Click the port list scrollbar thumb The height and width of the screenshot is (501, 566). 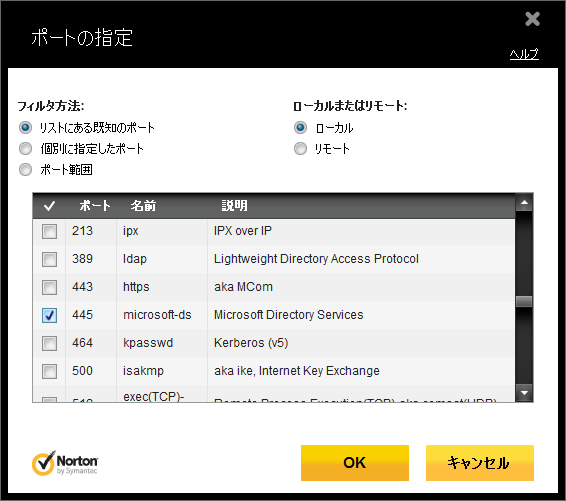click(524, 301)
